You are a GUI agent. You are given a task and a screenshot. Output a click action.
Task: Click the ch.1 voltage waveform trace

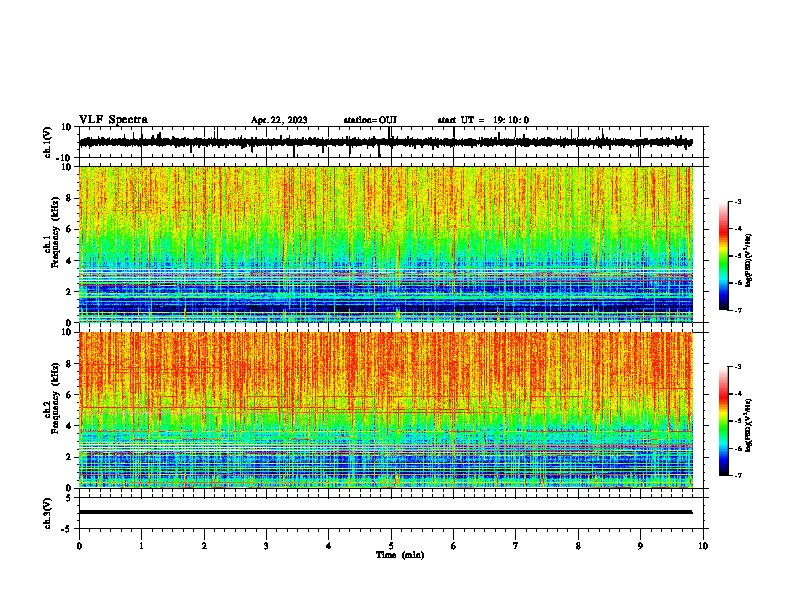385,142
